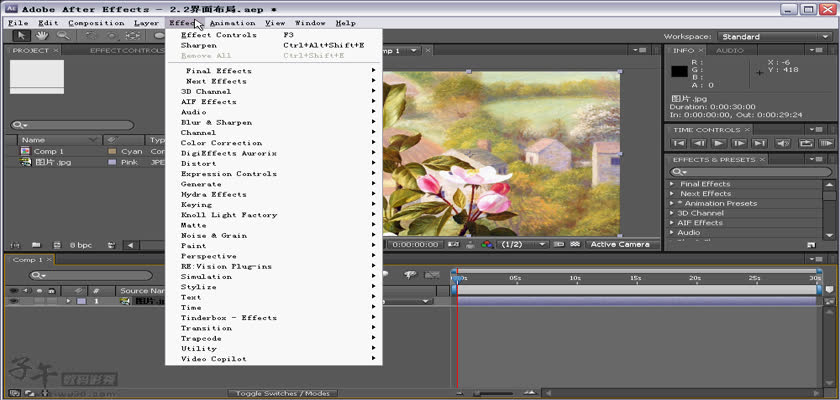Viewport: 840px width, 400px height.
Task: Select the Project panel tab
Action: coord(31,50)
